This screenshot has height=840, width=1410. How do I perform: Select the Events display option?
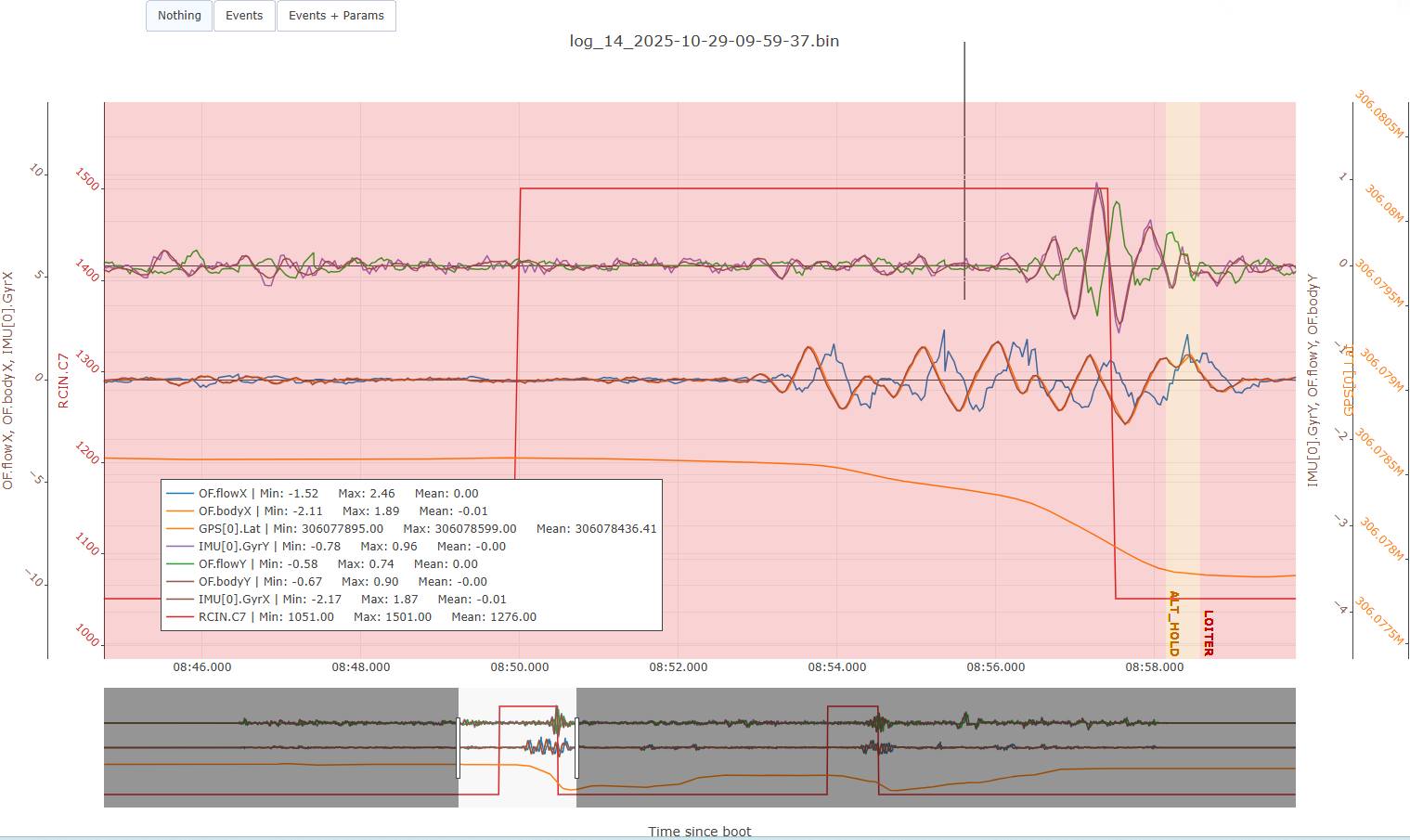244,16
